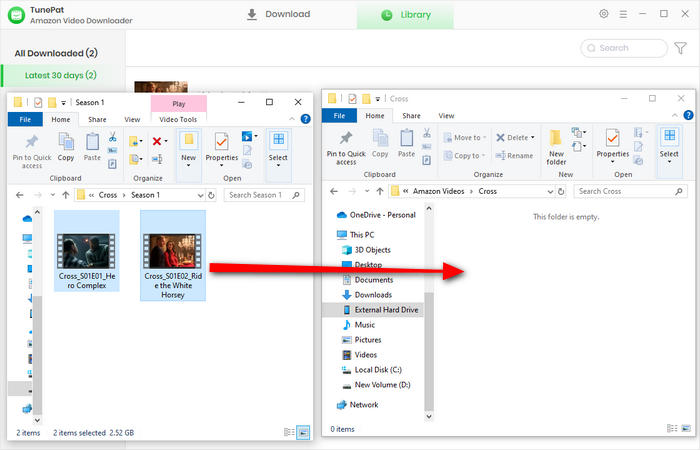Image resolution: width=700 pixels, height=450 pixels.
Task: Select Downloads in navigation pane
Action: coord(367,295)
